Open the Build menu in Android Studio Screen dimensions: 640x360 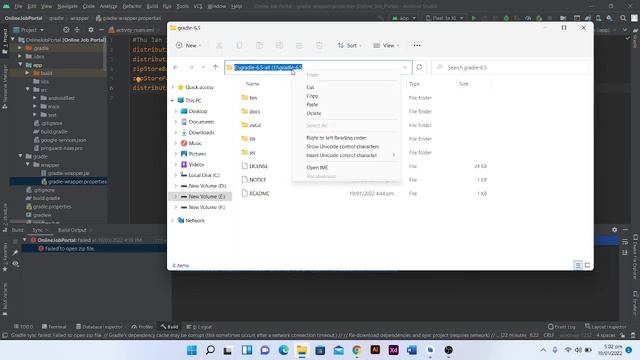click(152, 6)
